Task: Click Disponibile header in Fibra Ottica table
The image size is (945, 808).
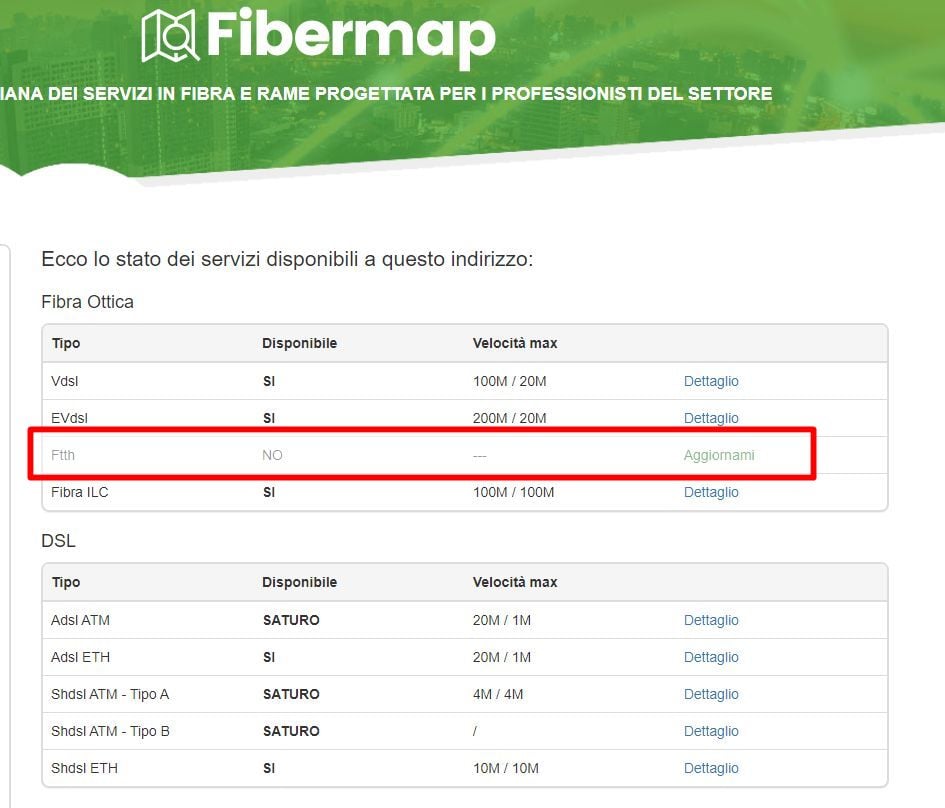Action: 300,343
